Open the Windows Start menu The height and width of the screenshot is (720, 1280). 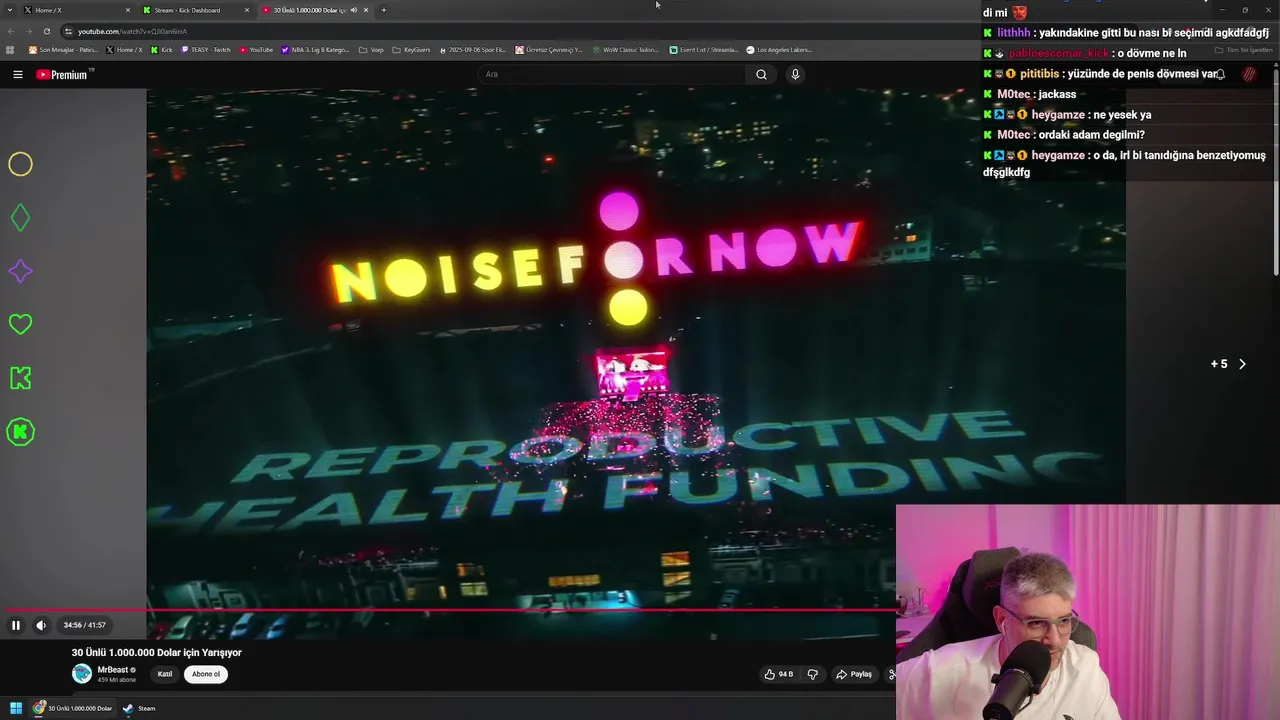16,708
